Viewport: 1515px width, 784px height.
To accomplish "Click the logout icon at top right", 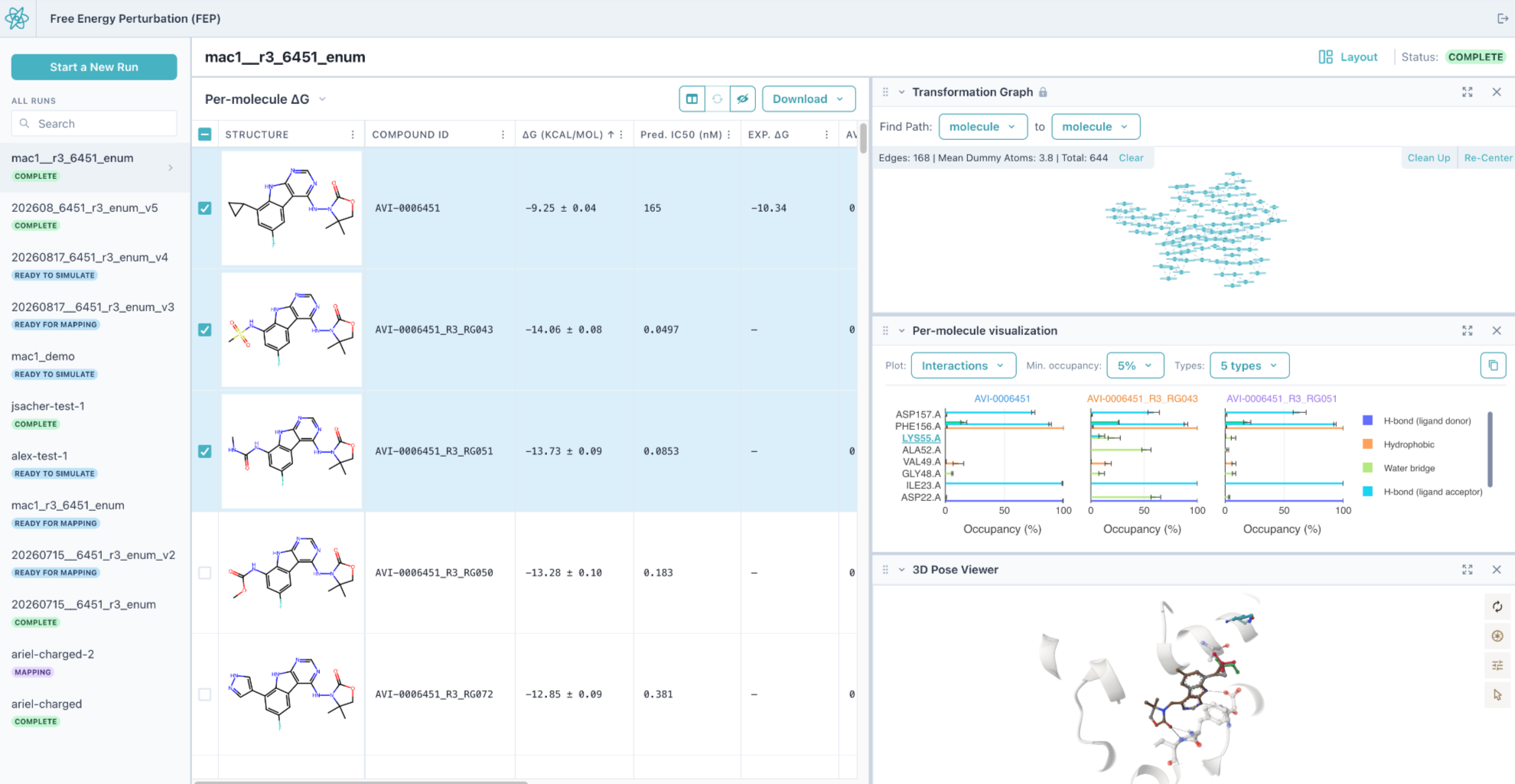I will point(1502,18).
